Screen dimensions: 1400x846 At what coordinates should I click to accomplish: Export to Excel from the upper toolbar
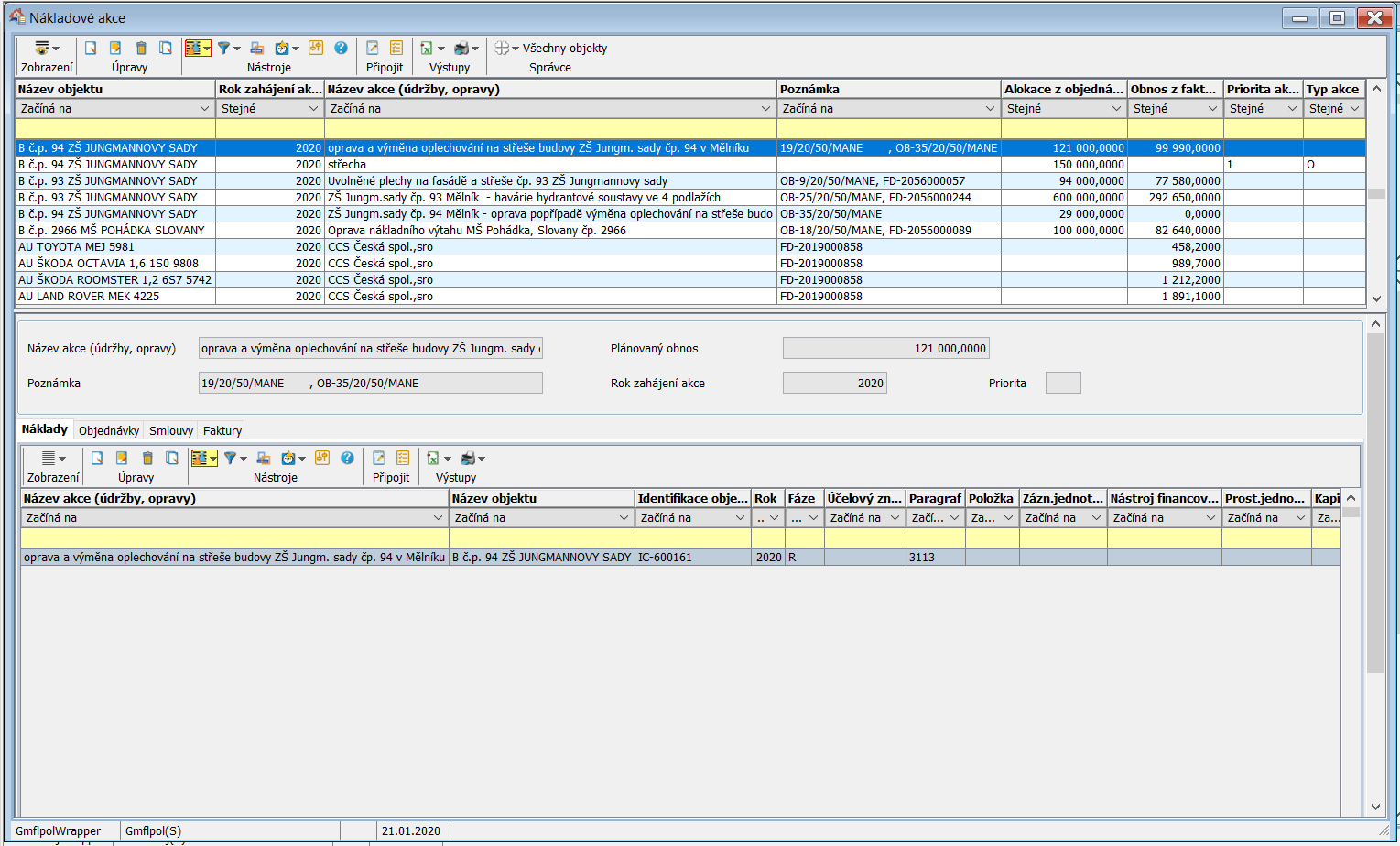coord(427,49)
